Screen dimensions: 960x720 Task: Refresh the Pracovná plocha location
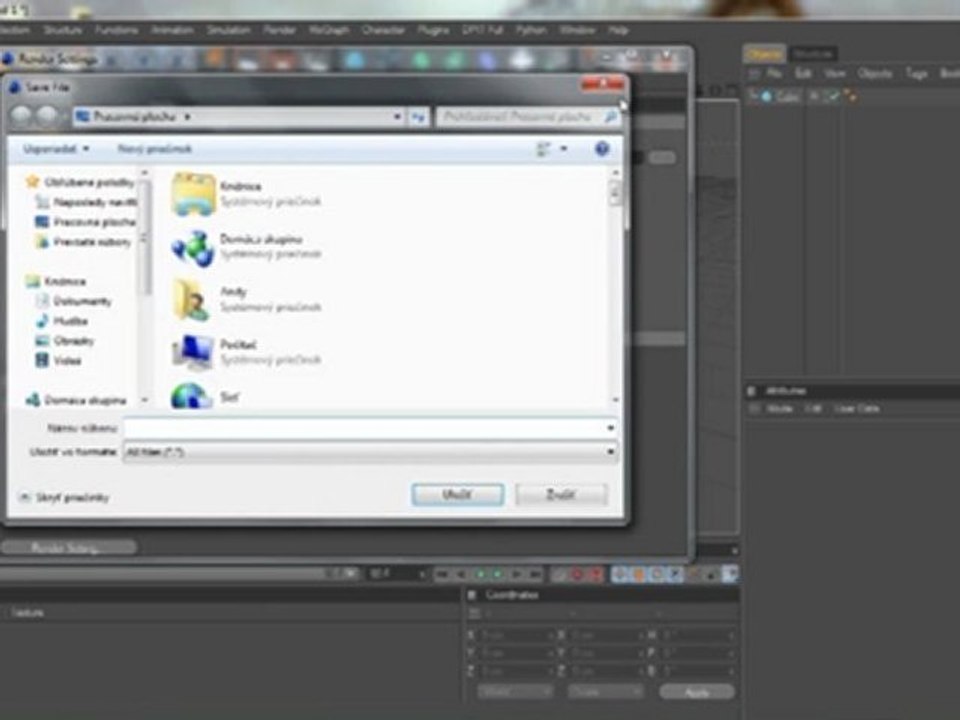pyautogui.click(x=419, y=116)
